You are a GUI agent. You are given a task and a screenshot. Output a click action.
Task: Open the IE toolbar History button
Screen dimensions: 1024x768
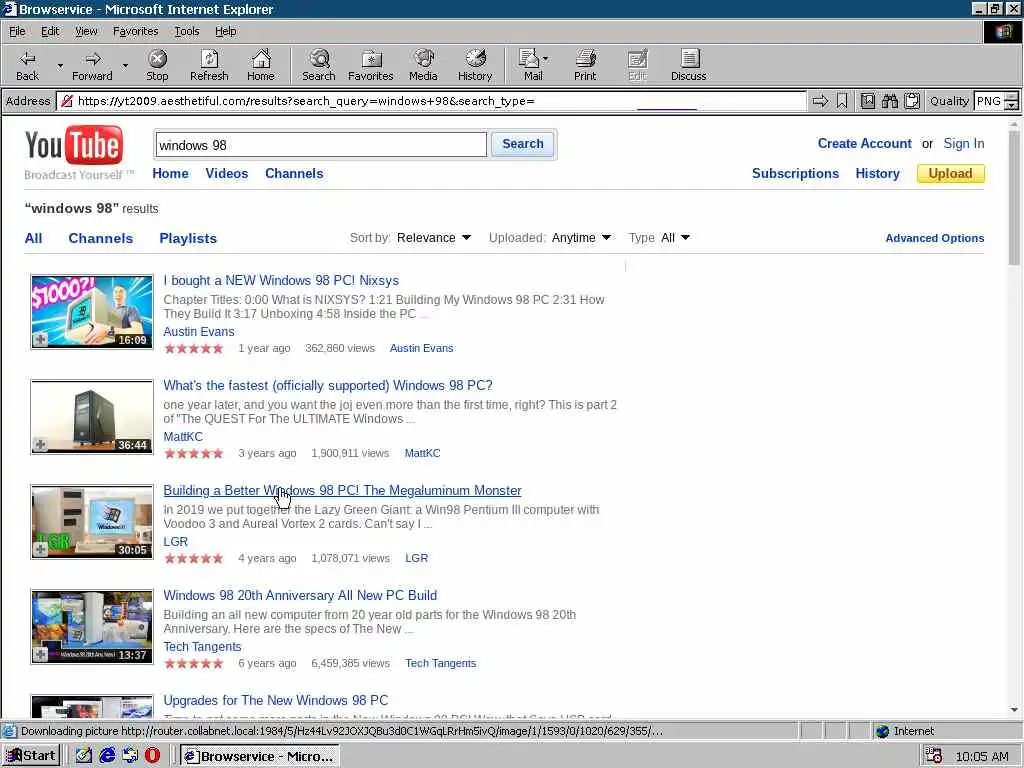[x=475, y=65]
